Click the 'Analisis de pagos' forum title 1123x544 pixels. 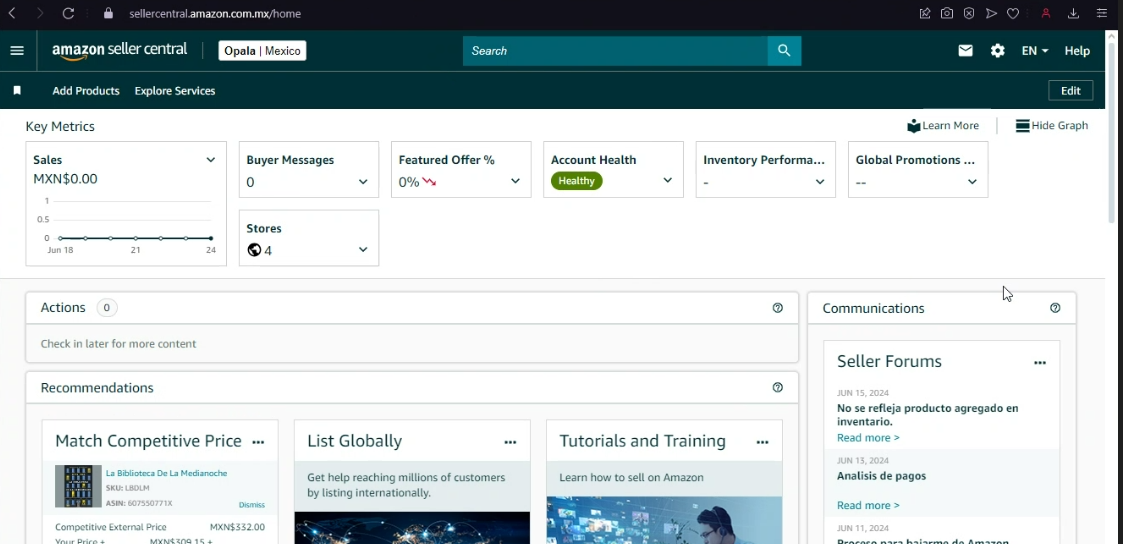881,476
